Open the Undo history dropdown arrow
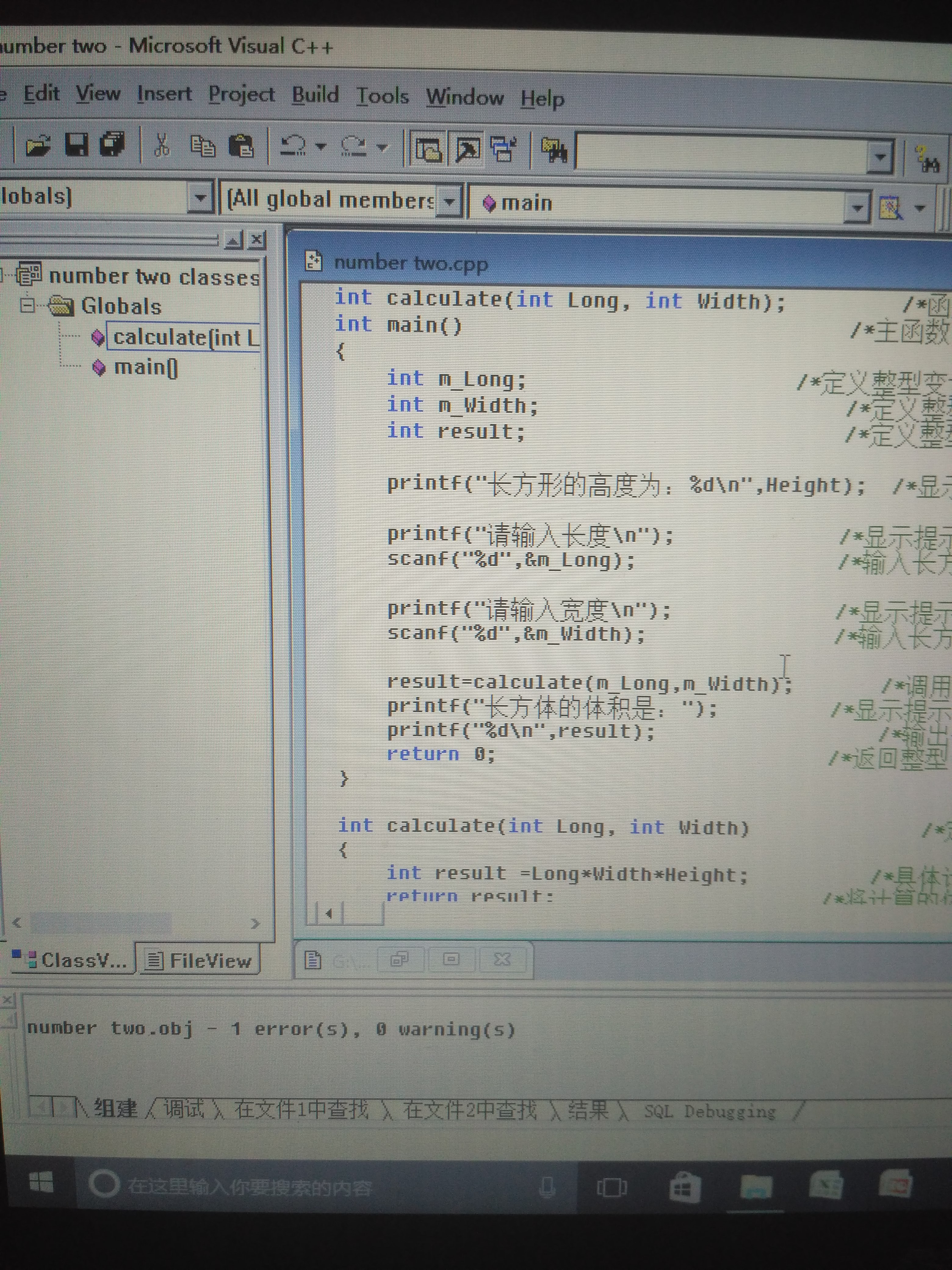 [321, 147]
